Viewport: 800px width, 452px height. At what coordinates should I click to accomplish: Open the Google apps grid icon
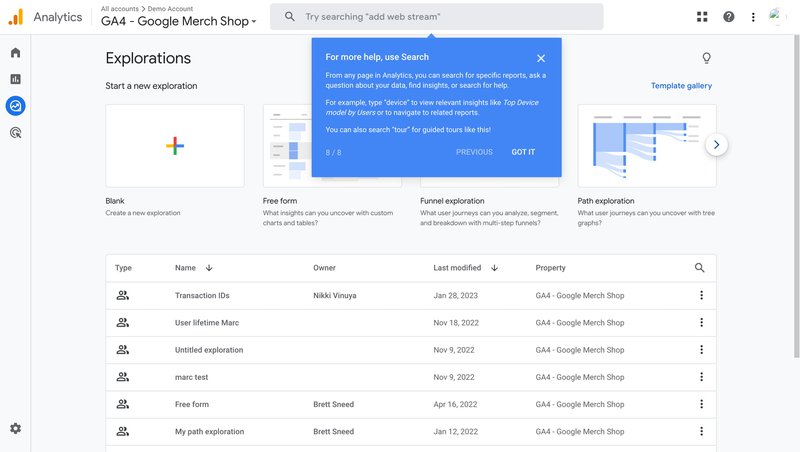click(702, 17)
